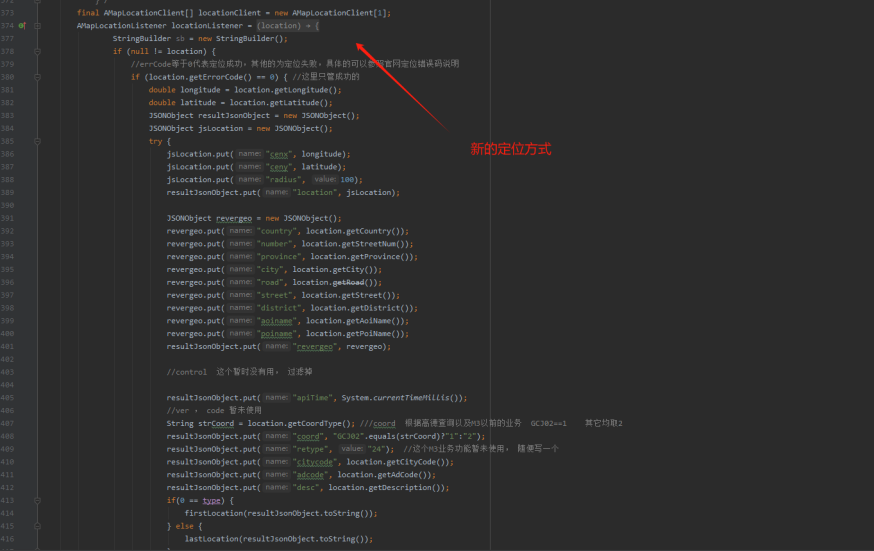
Task: Collapse the "if (null != location)" block
Action: tap(37, 51)
